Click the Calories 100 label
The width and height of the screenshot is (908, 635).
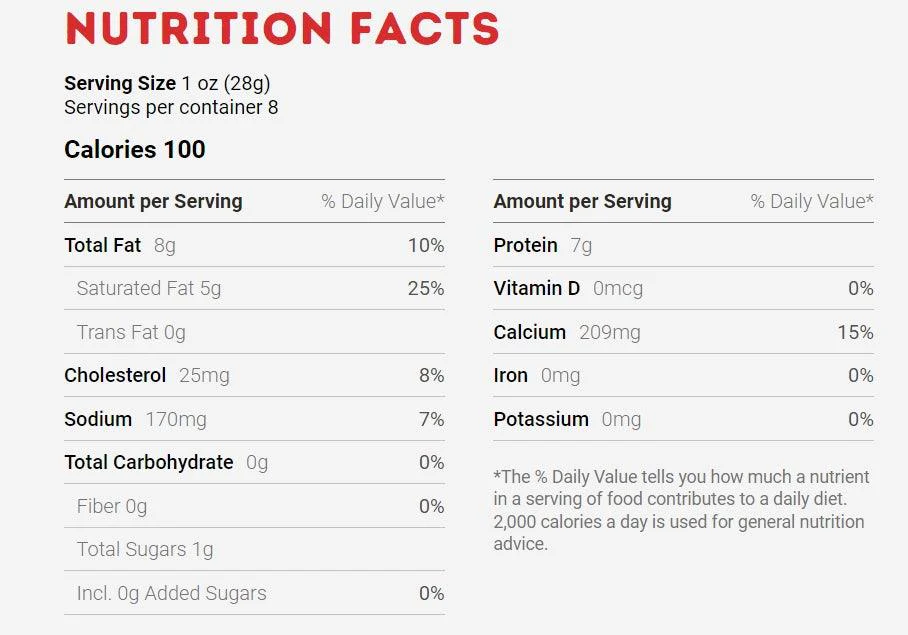[134, 150]
